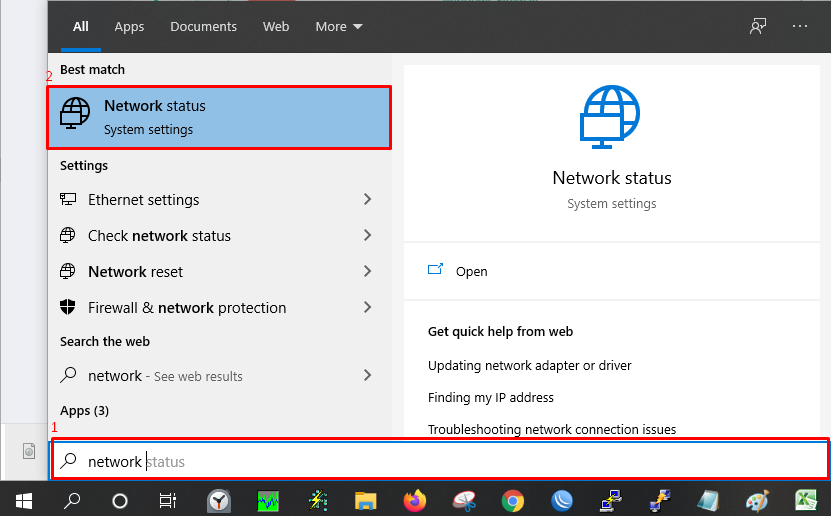
Task: Select the Web search tab
Action: pyautogui.click(x=276, y=26)
